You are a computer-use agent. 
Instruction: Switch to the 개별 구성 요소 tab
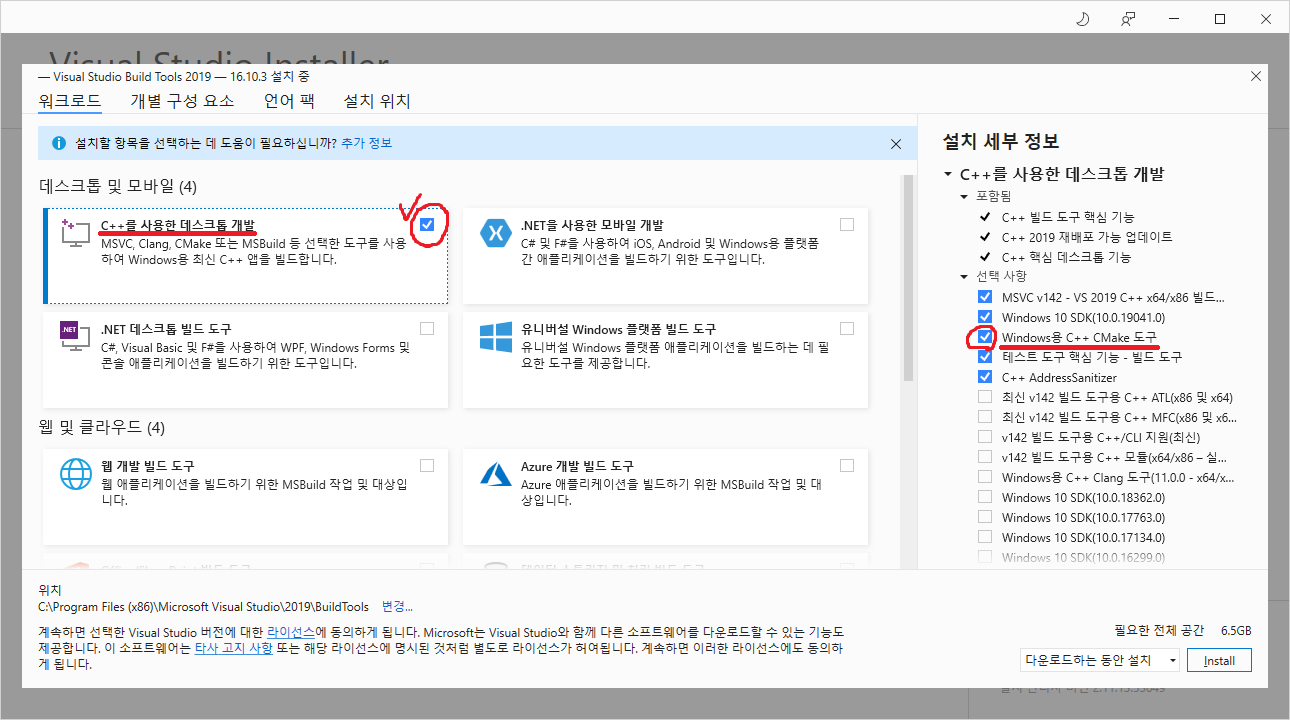click(x=182, y=101)
